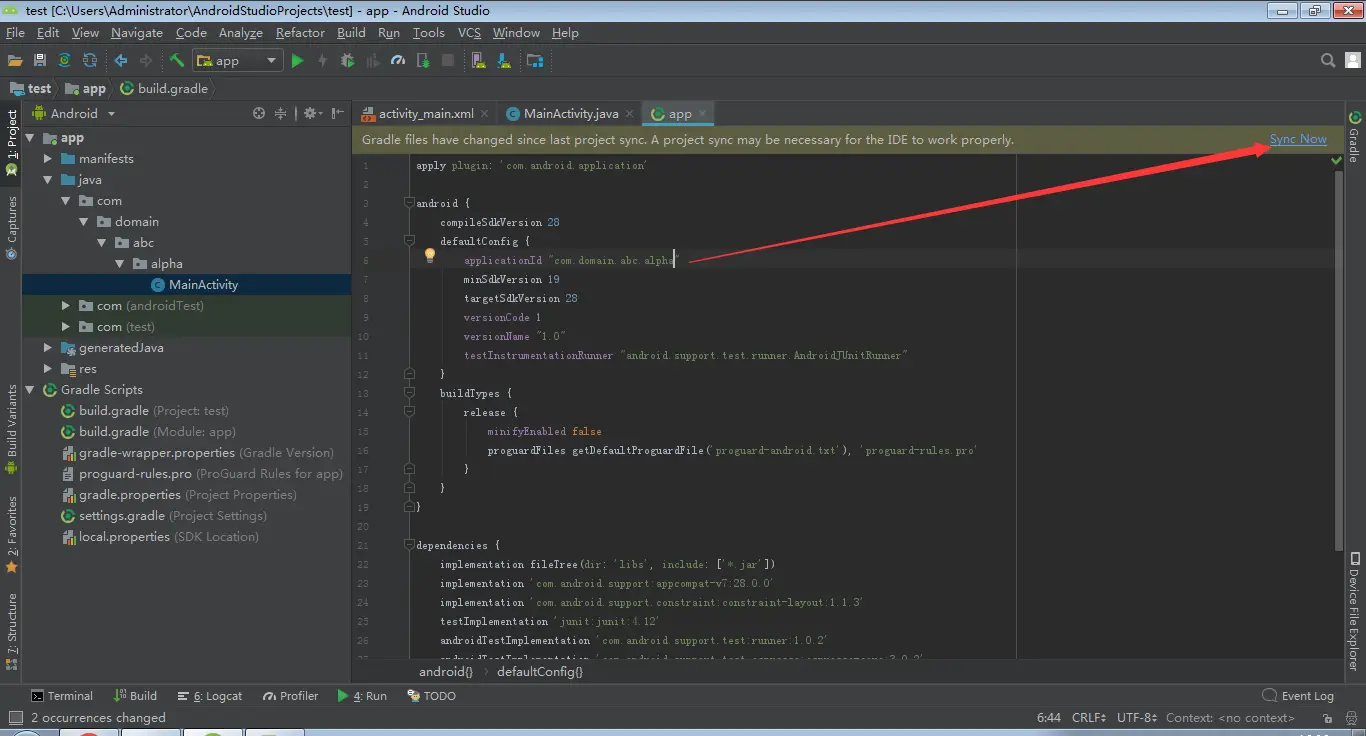Image resolution: width=1366 pixels, height=736 pixels.
Task: Open the Android view selector dropdown
Action: (75, 114)
